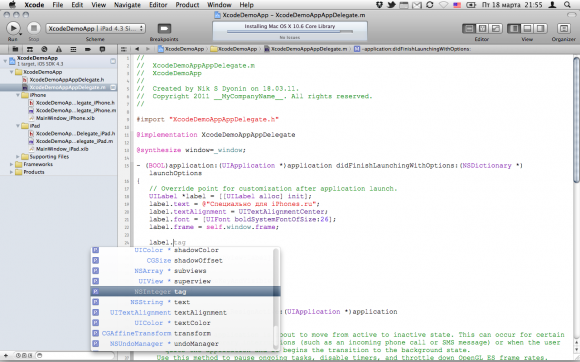Switch to the Assistant editor
Image resolution: width=580 pixels, height=362 pixels.
[482, 28]
